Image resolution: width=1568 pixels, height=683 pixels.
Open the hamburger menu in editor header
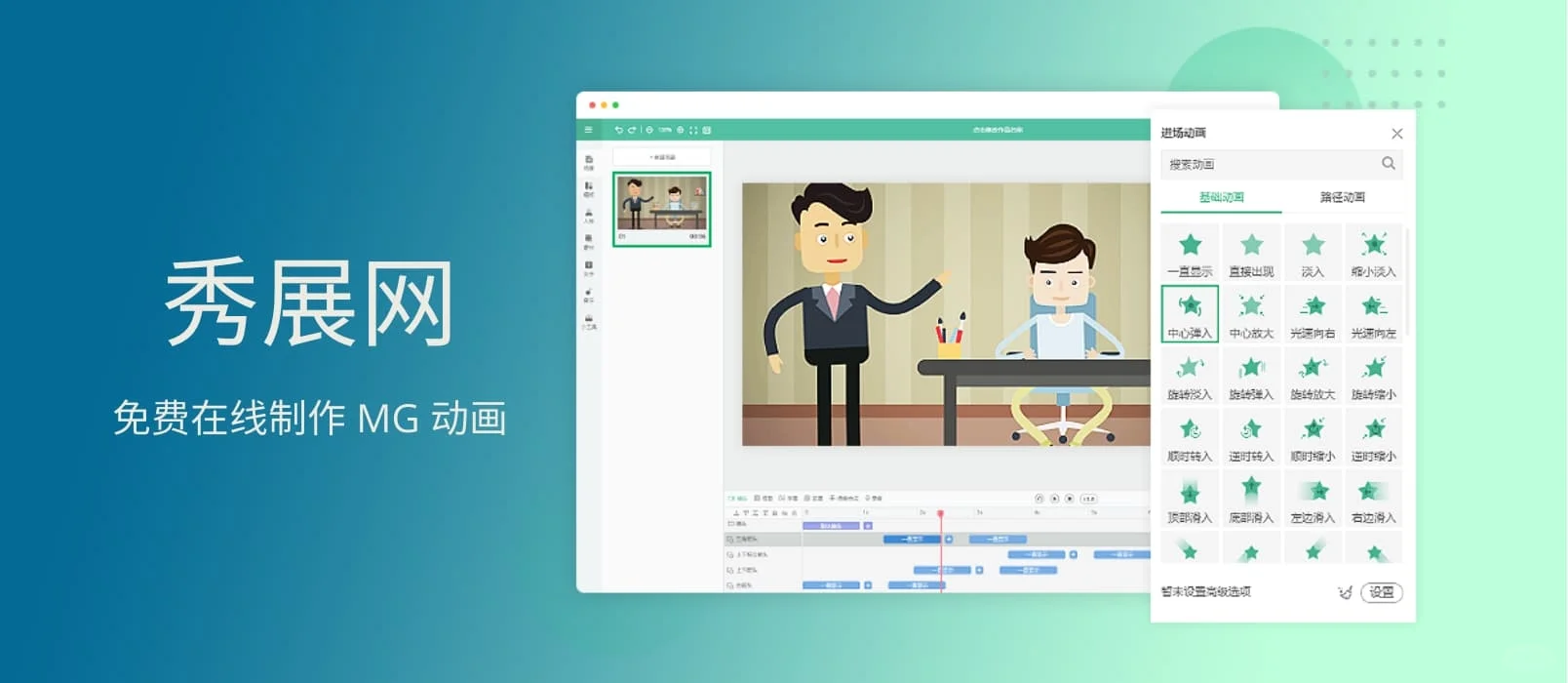588,130
